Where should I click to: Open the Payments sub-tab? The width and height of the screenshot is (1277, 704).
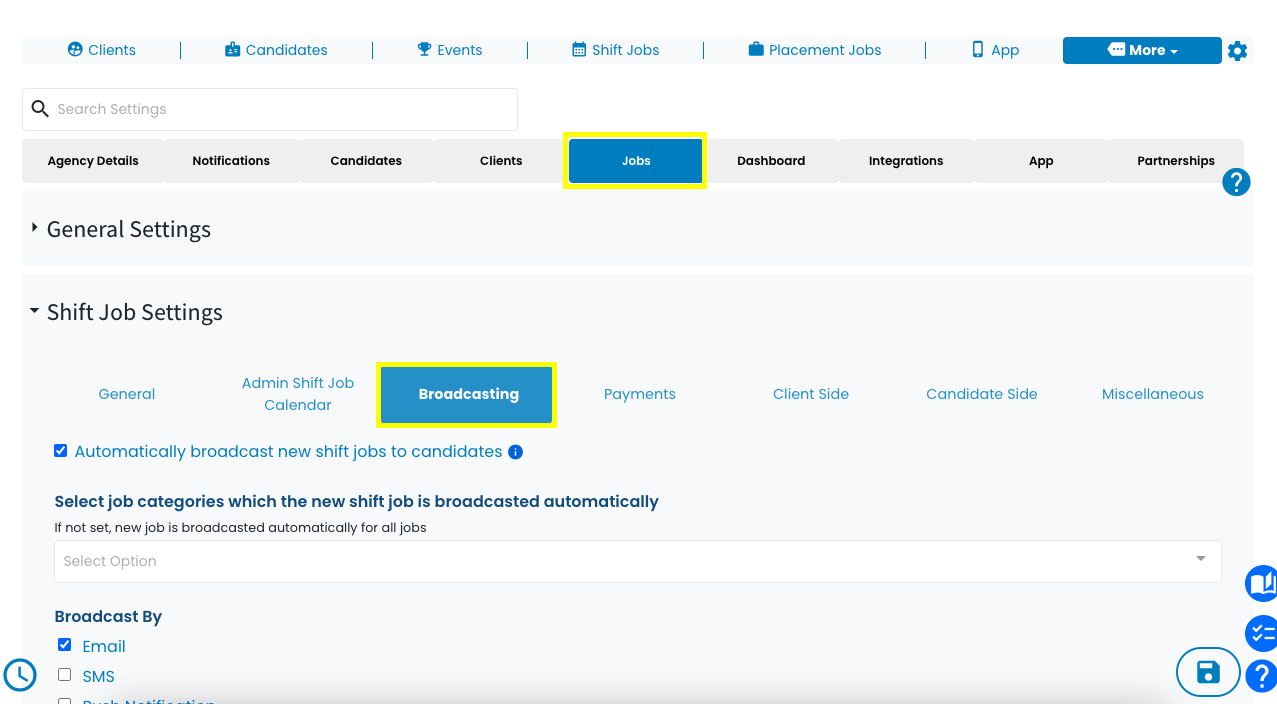(x=640, y=394)
